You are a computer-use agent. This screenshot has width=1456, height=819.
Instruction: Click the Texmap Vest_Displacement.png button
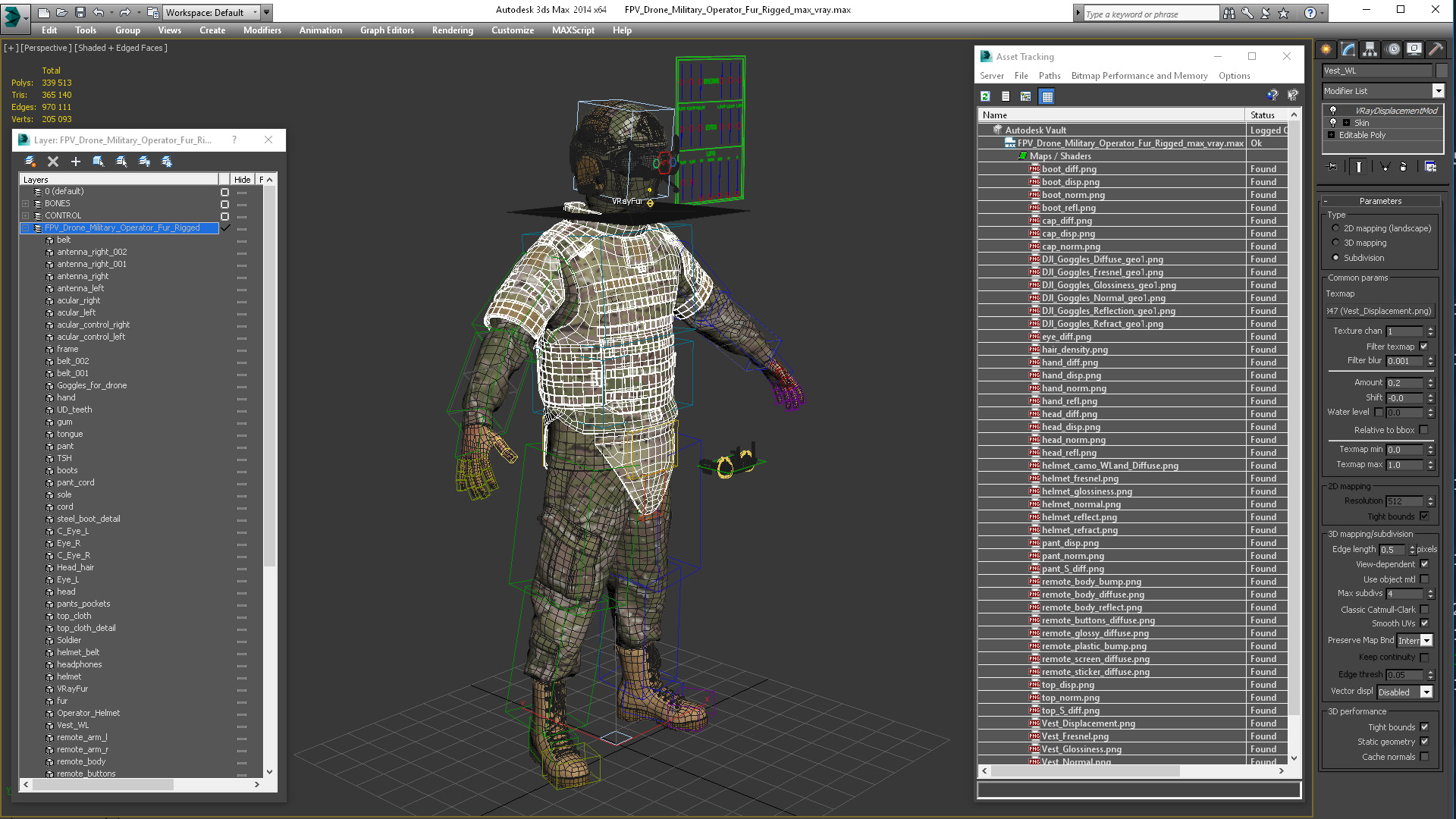[1379, 311]
